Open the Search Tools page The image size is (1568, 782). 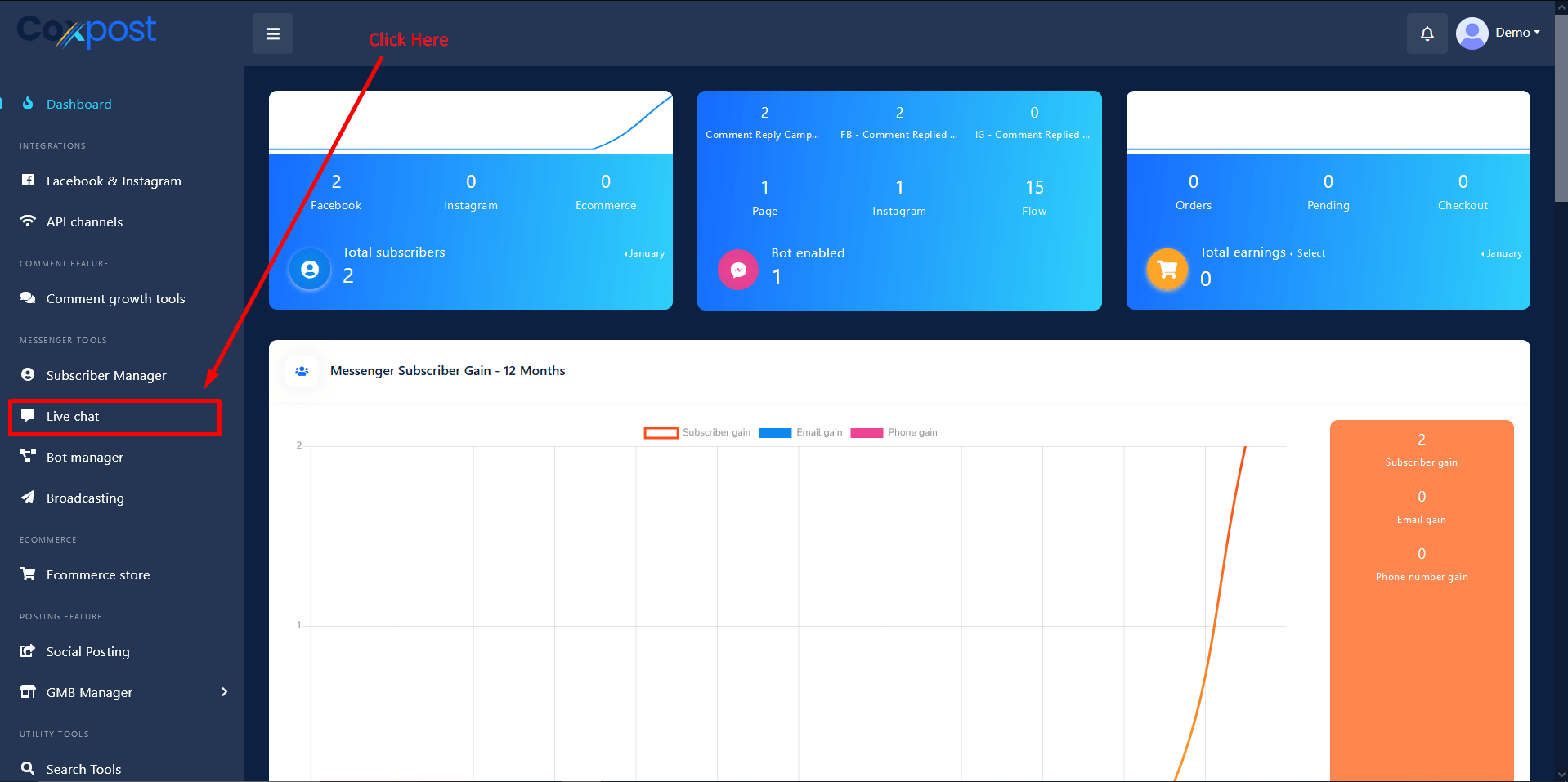[x=83, y=769]
